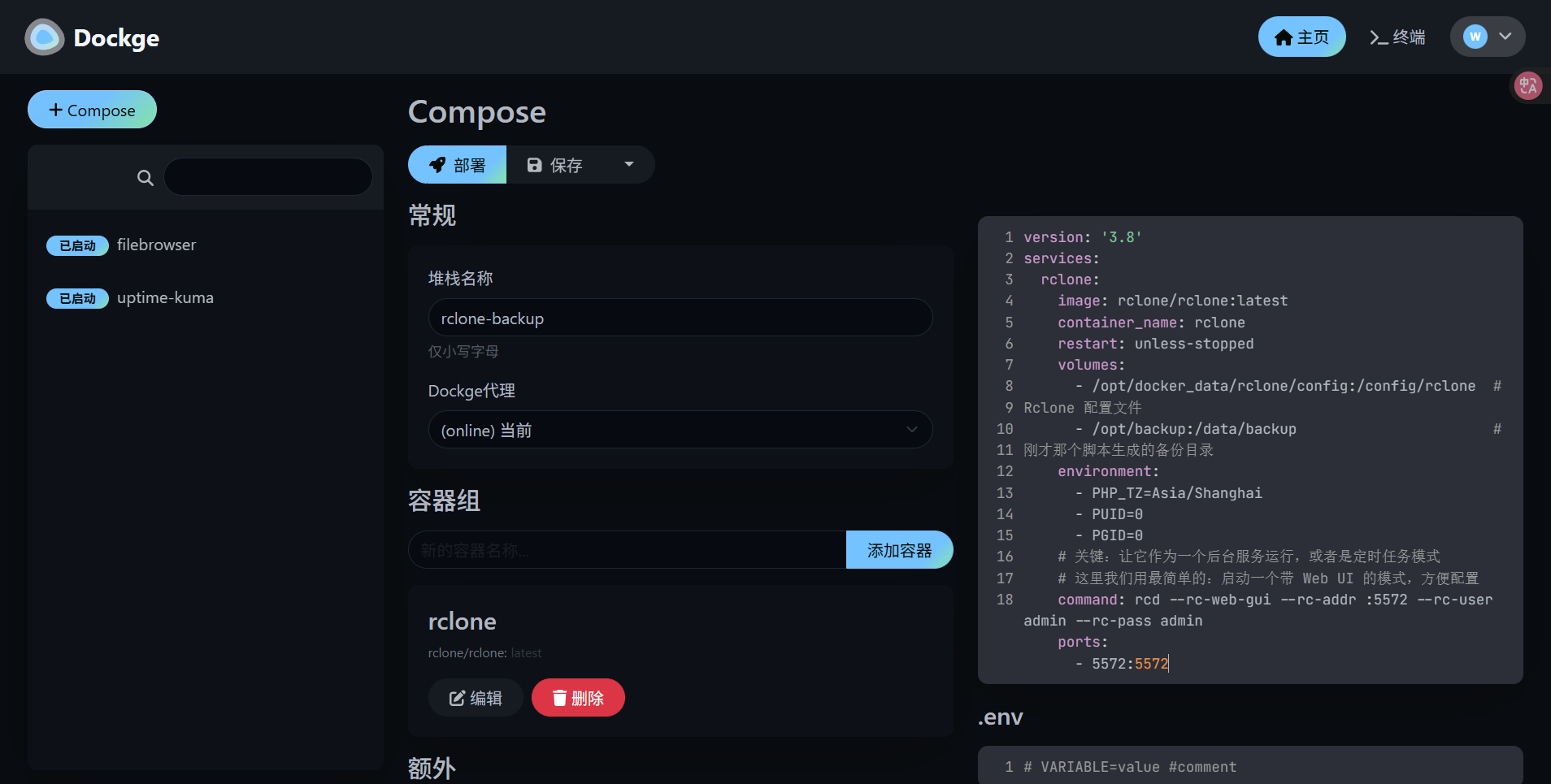Screen dimensions: 1551x784
Task: Focus the stack search input field
Action: click(268, 176)
